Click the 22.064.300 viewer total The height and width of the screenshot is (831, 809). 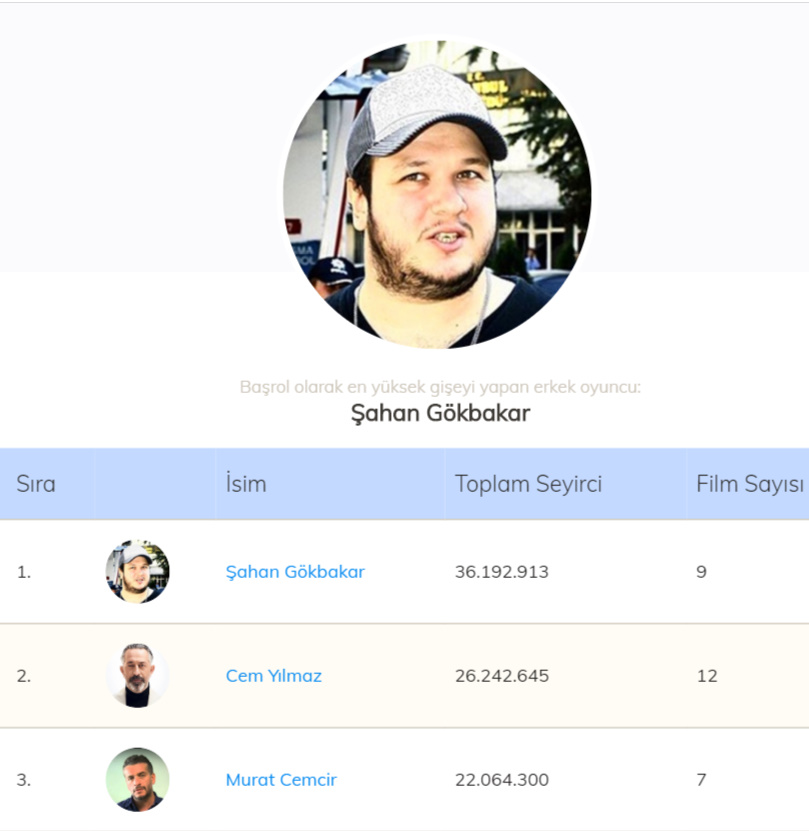point(501,780)
